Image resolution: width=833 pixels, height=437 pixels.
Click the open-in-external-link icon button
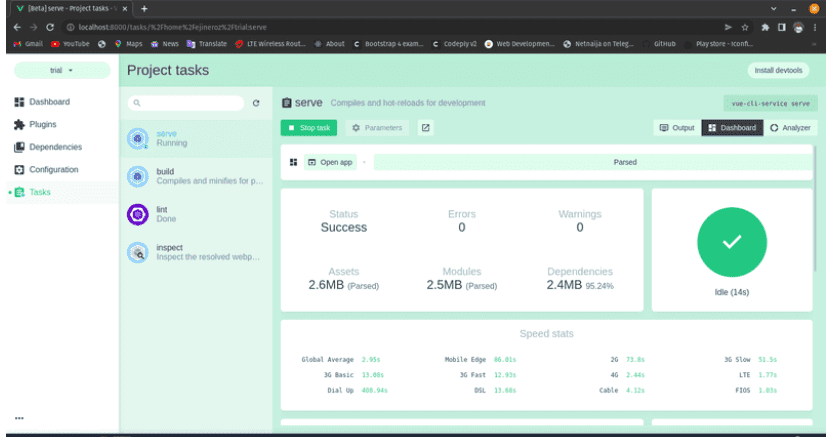(426, 127)
